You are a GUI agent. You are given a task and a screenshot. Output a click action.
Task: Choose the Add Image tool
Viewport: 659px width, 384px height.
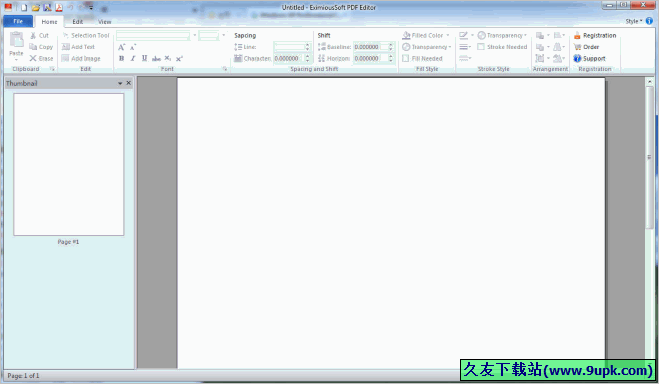click(81, 58)
